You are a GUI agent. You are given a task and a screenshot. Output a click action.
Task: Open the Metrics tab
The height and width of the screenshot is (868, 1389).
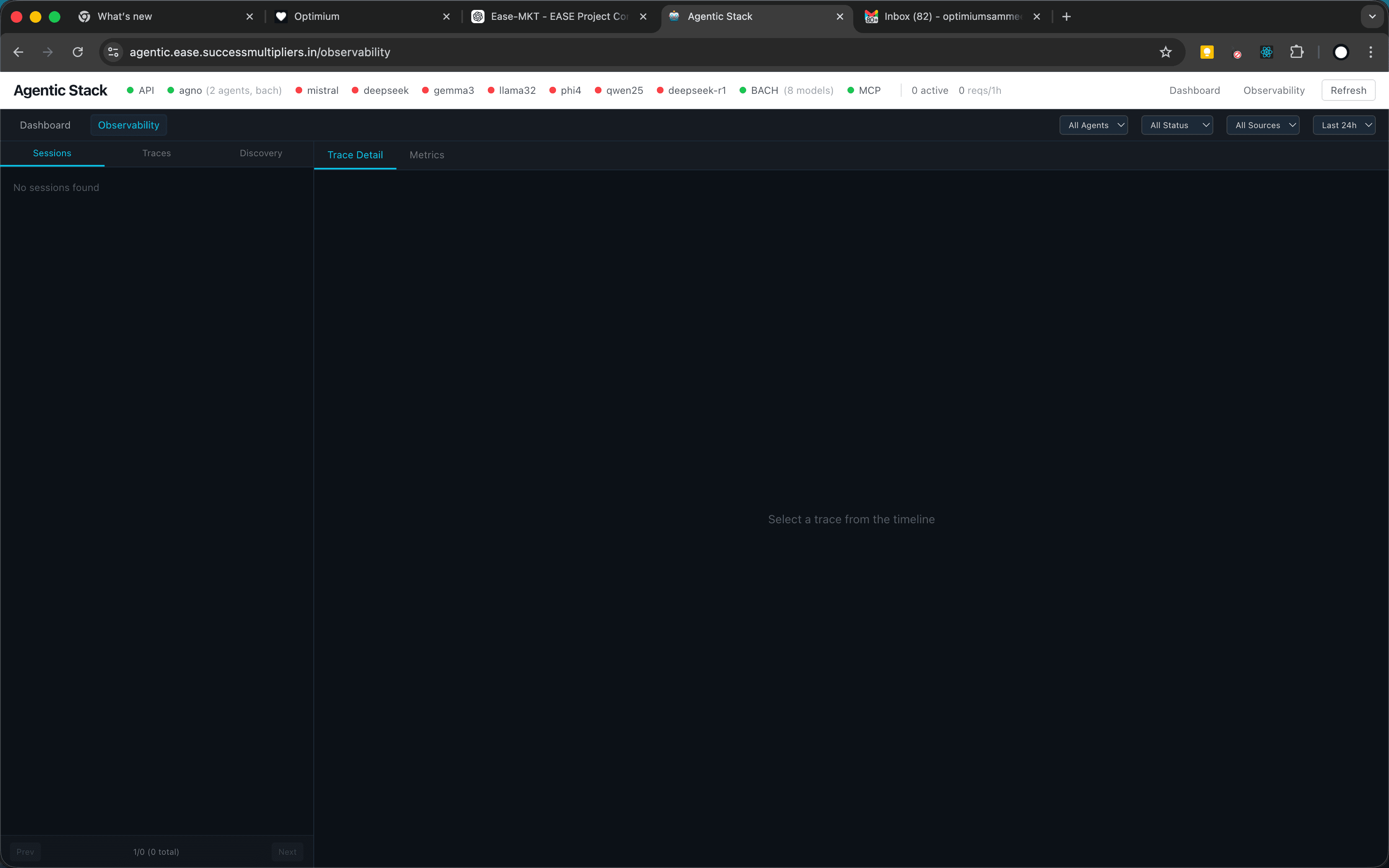(427, 155)
